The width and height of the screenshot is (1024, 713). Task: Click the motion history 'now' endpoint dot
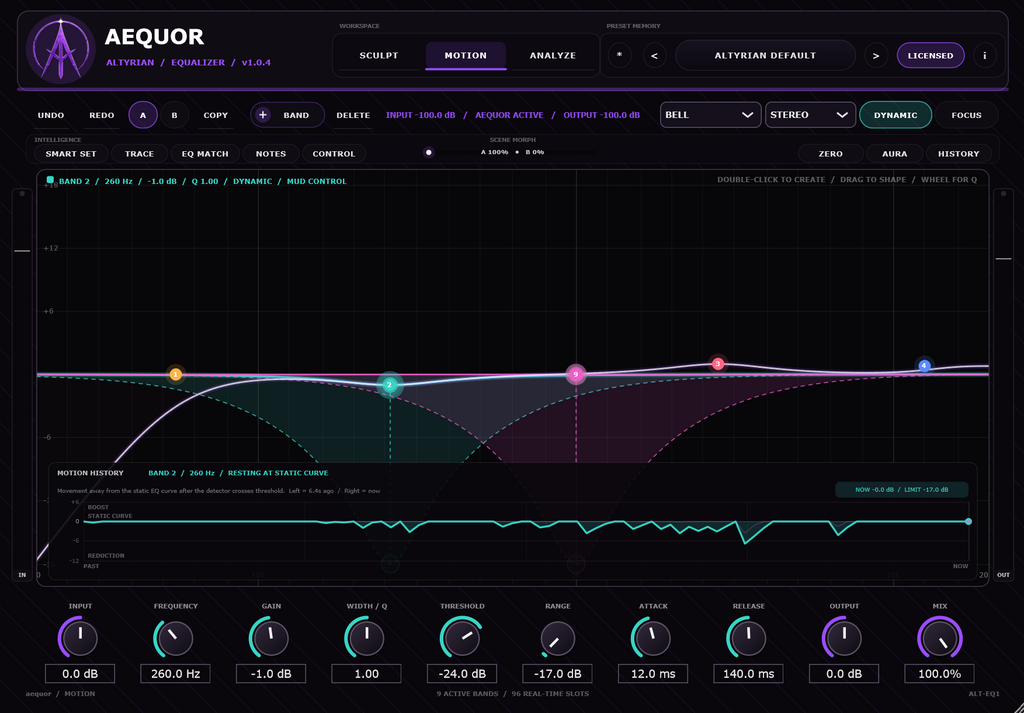tap(968, 521)
